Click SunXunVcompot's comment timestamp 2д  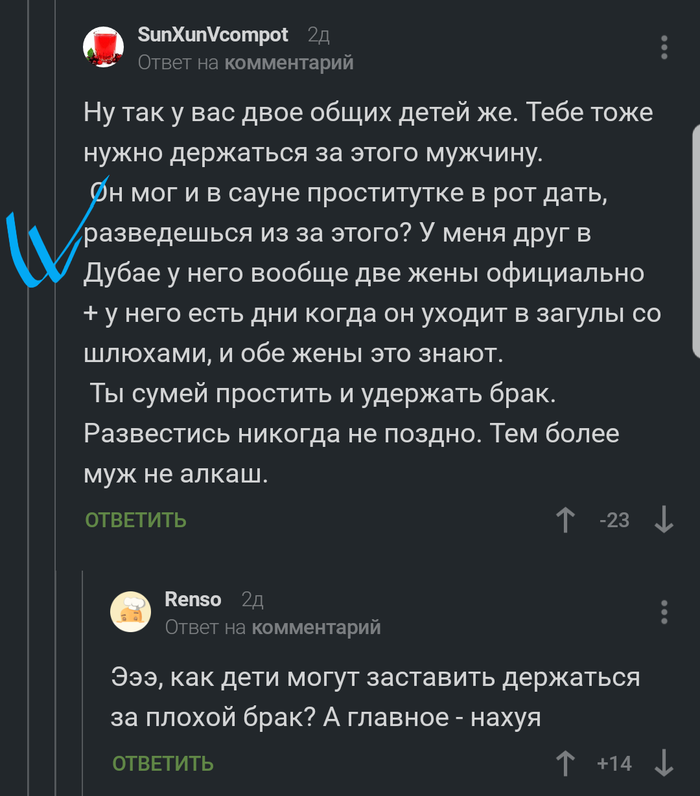pyautogui.click(x=318, y=35)
